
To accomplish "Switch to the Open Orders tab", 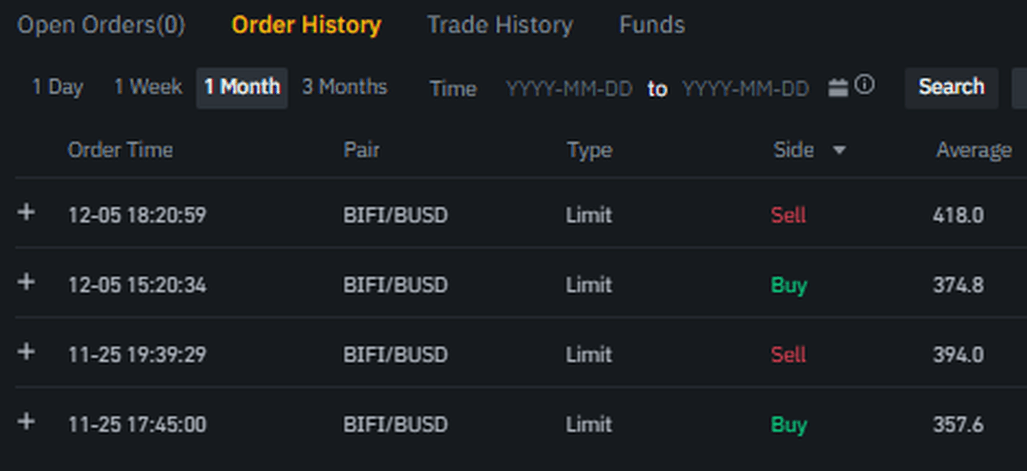I will click(x=101, y=25).
